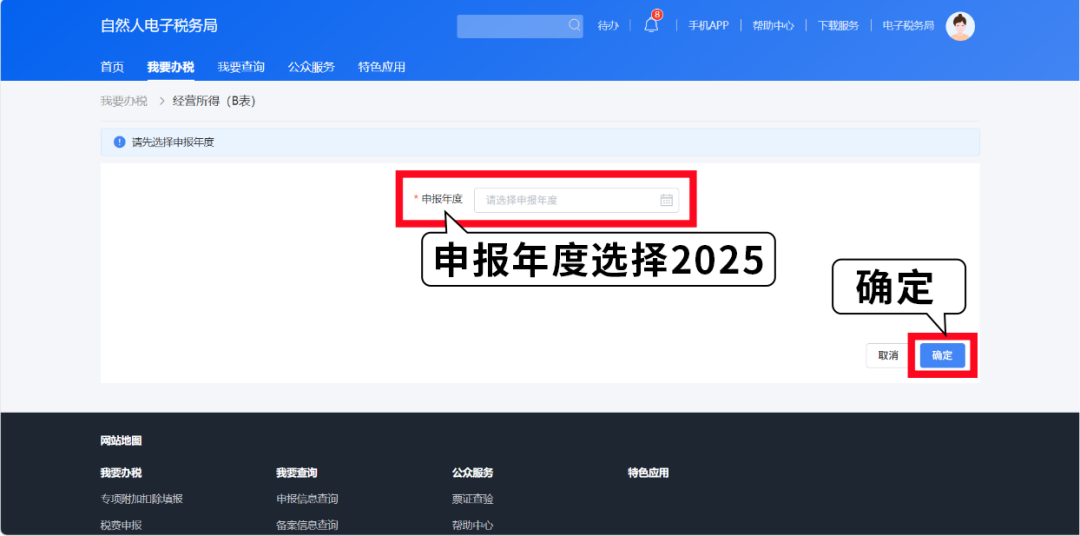This screenshot has width=1080, height=536.
Task: Open the 手机APP link
Action: point(708,25)
